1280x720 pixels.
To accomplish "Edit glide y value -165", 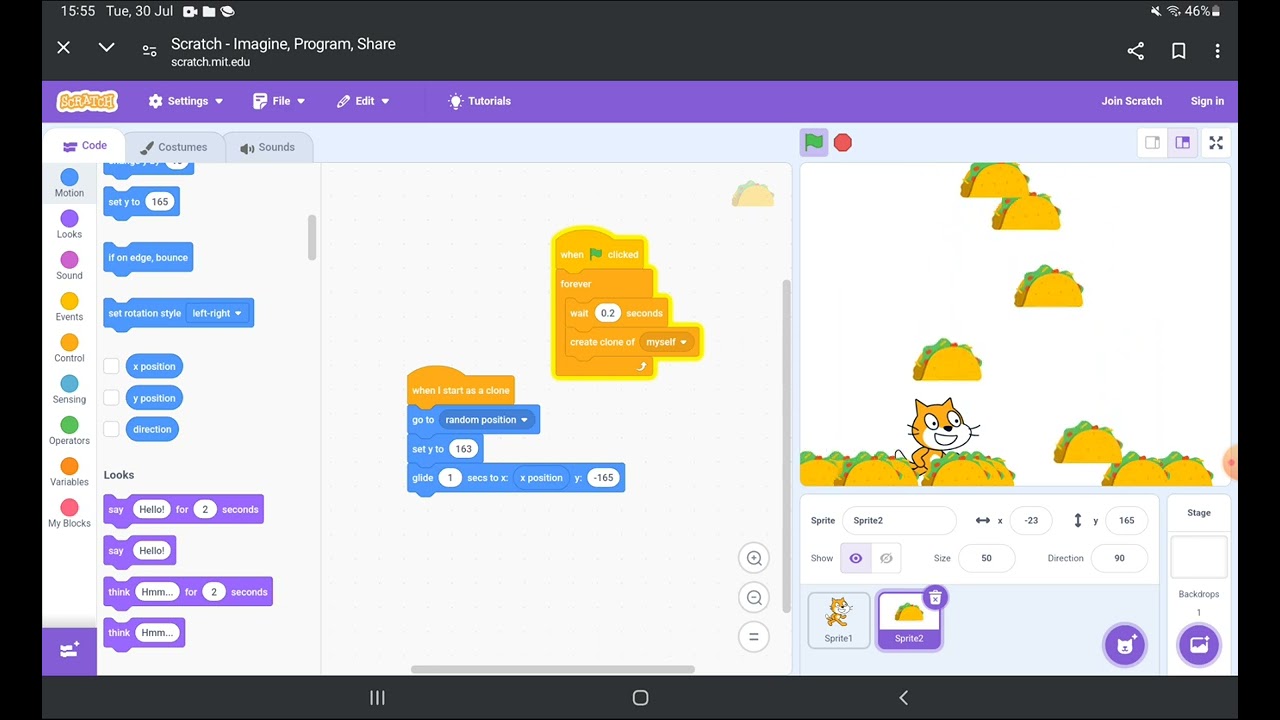I will (x=603, y=478).
